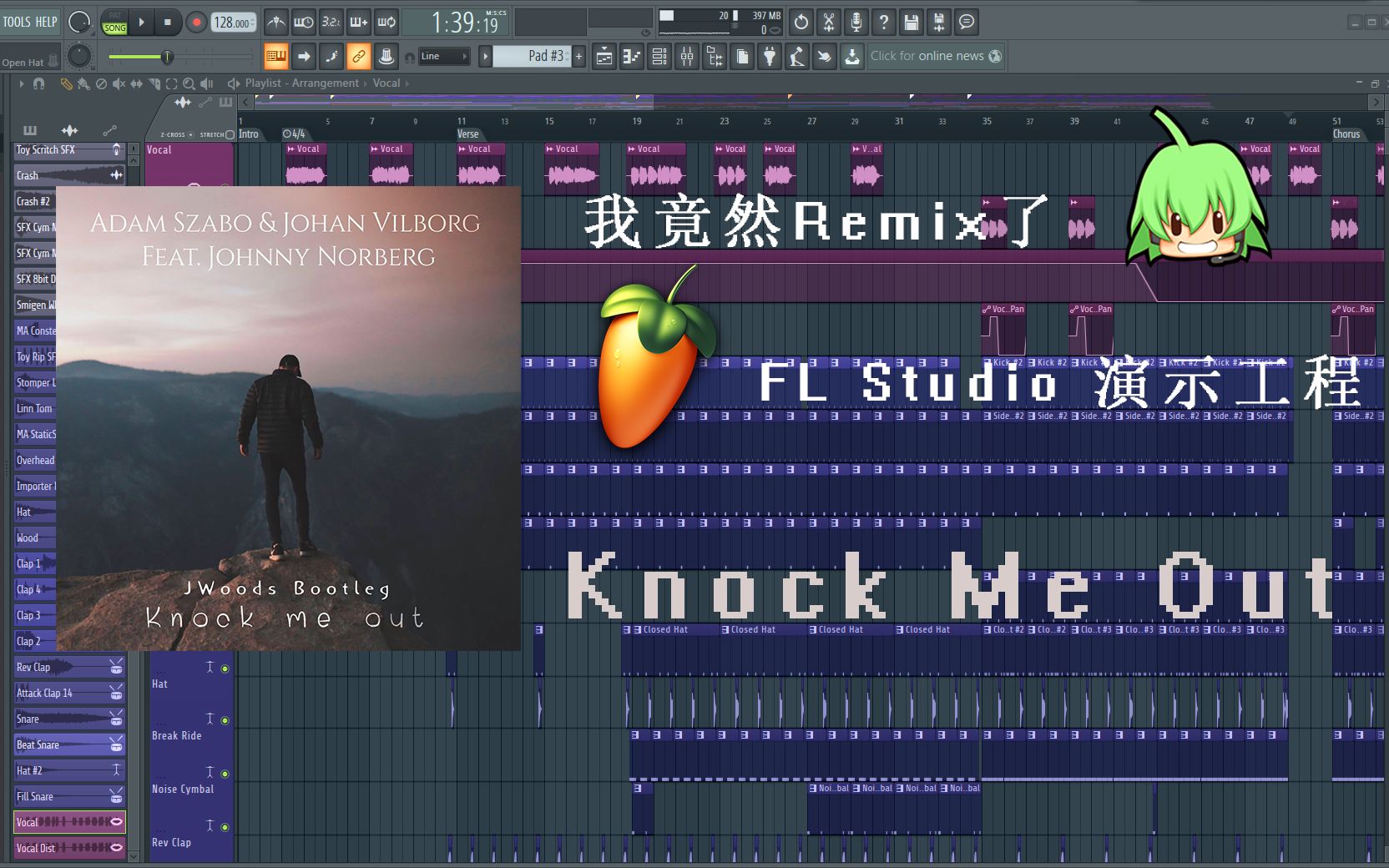This screenshot has height=868, width=1389.
Task: Select the Paint brush tool
Action: tap(83, 83)
